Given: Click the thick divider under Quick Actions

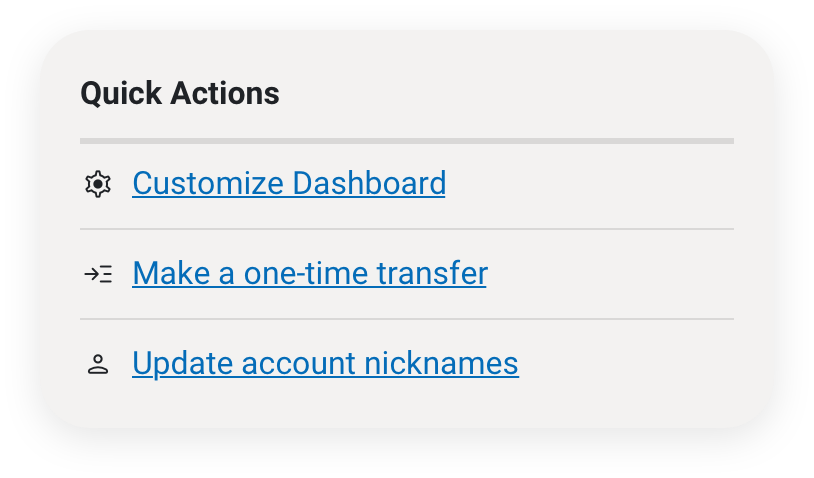Looking at the screenshot, I should click(407, 141).
